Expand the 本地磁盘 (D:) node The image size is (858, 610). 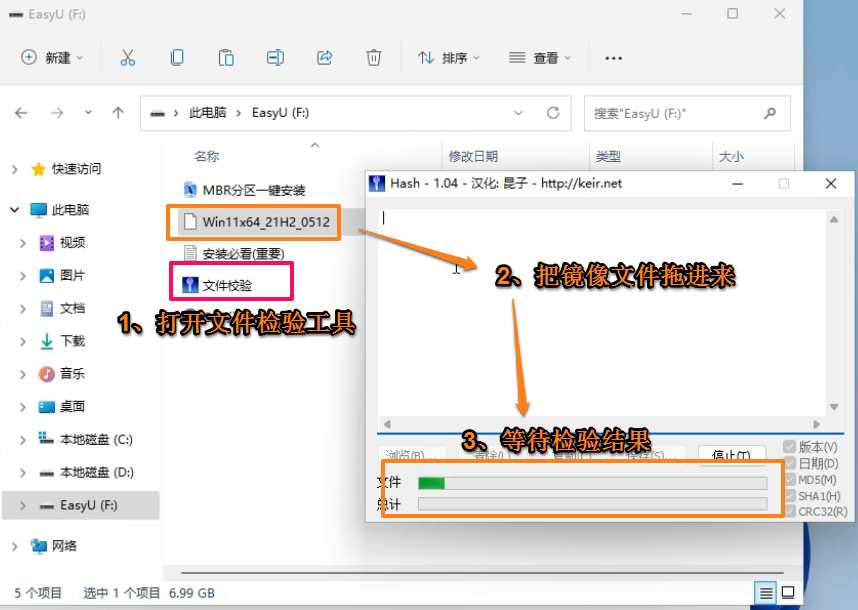pyautogui.click(x=23, y=473)
